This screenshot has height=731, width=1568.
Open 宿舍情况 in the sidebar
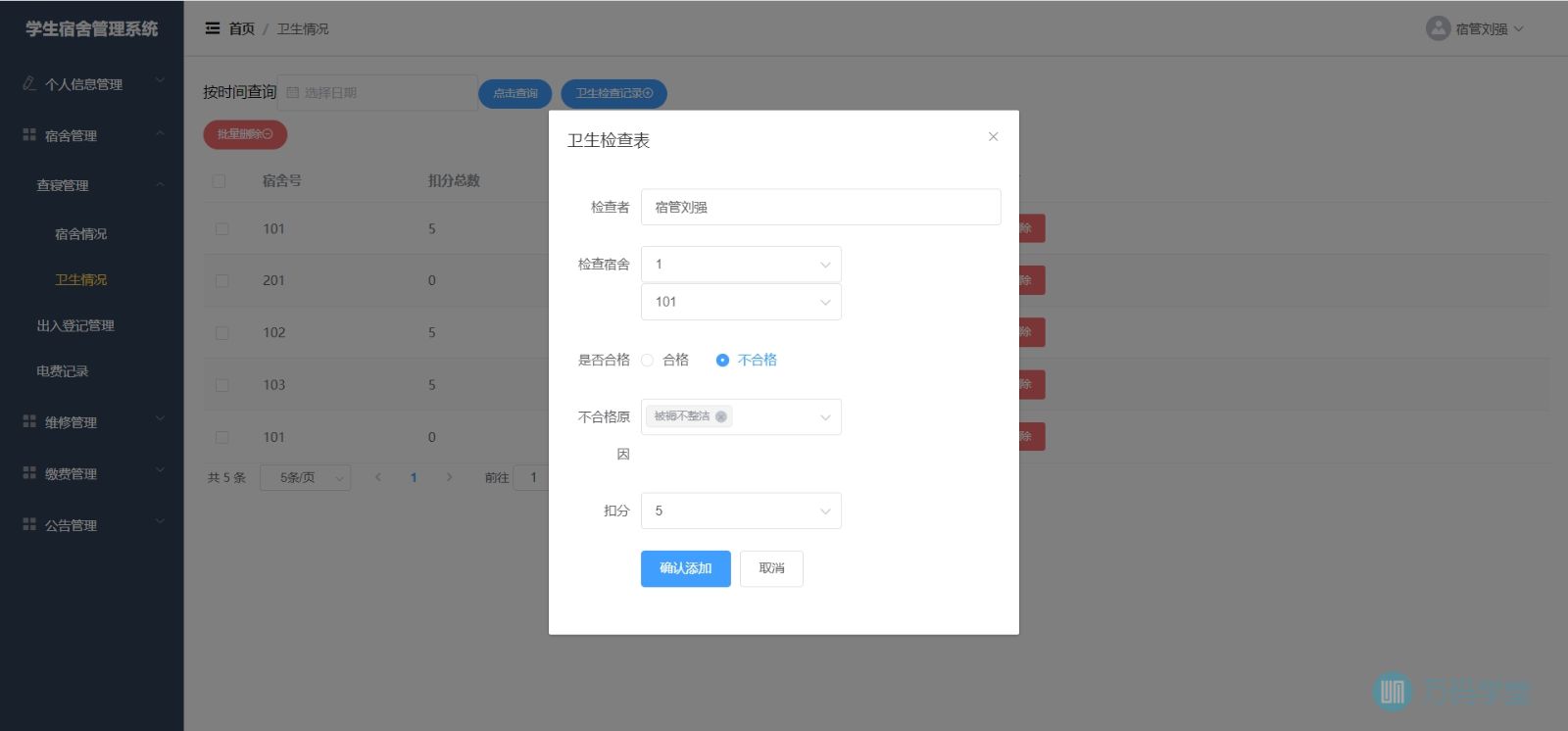click(x=80, y=233)
